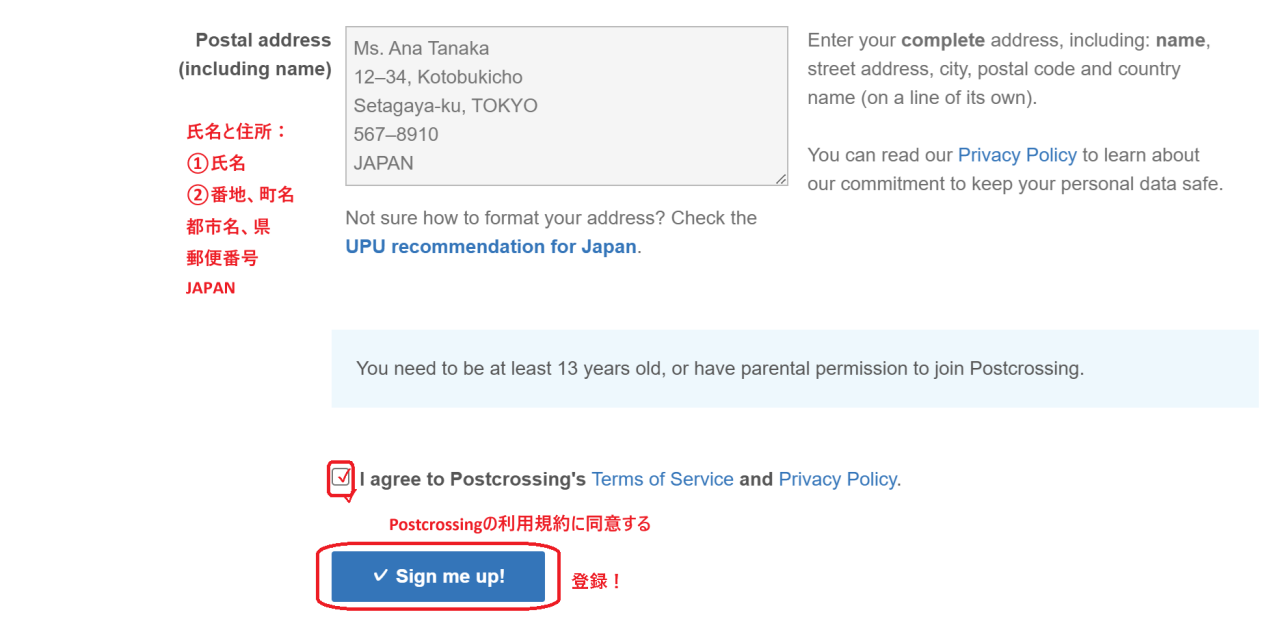This screenshot has width=1280, height=619.
Task: Click the "I agree to Postcrossing's" label text
Action: 472,479
